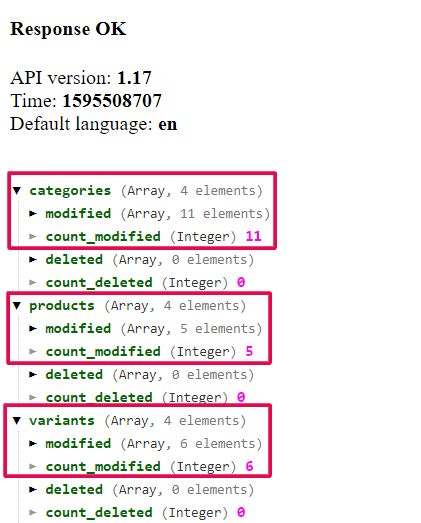Click the deleted label under categories
The width and height of the screenshot is (421, 523).
(74, 260)
